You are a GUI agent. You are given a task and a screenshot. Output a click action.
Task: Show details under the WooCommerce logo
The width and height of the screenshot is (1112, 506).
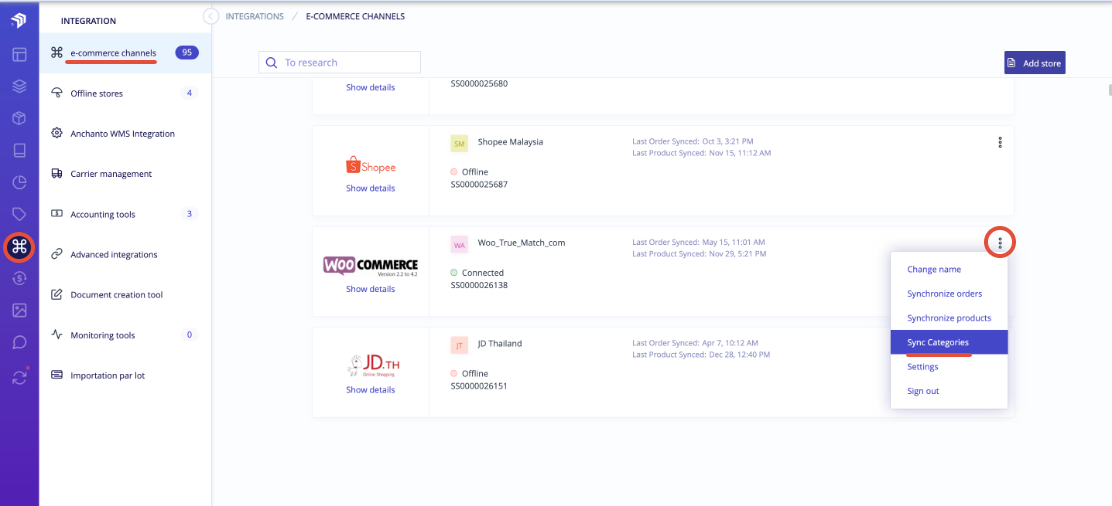point(370,289)
